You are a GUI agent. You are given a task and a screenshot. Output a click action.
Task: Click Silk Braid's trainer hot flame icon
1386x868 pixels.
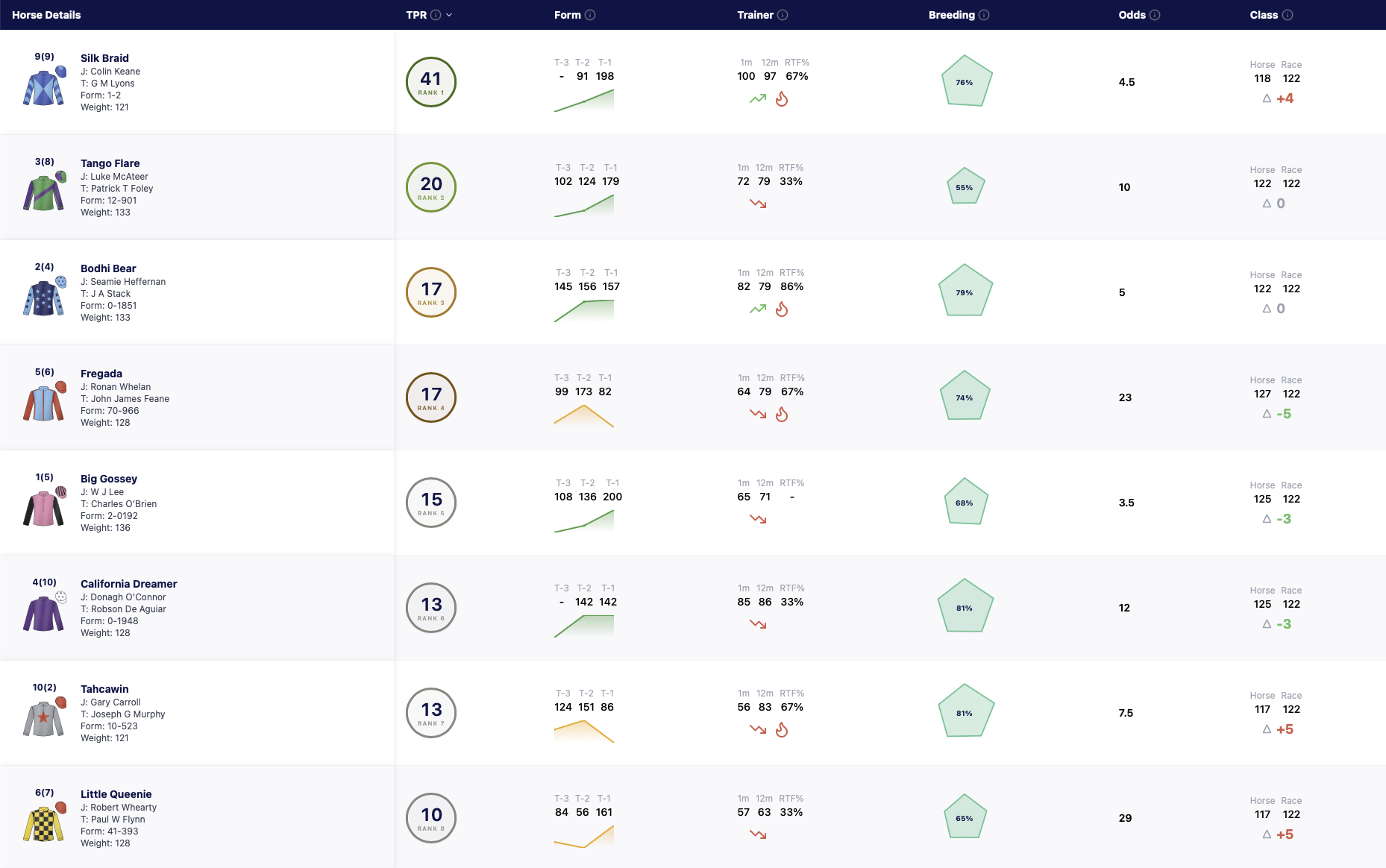point(782,99)
